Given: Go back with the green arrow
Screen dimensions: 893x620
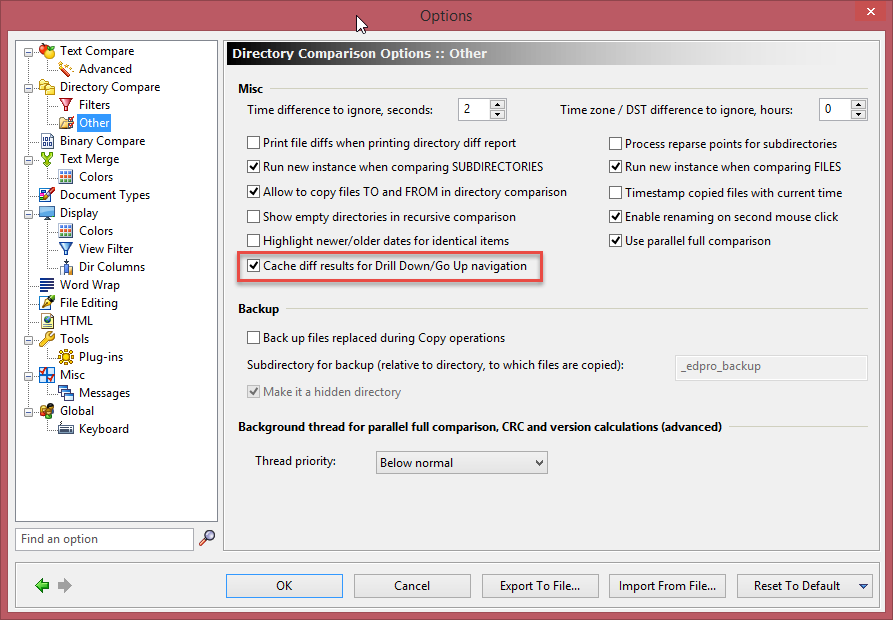Looking at the screenshot, I should pos(42,585).
